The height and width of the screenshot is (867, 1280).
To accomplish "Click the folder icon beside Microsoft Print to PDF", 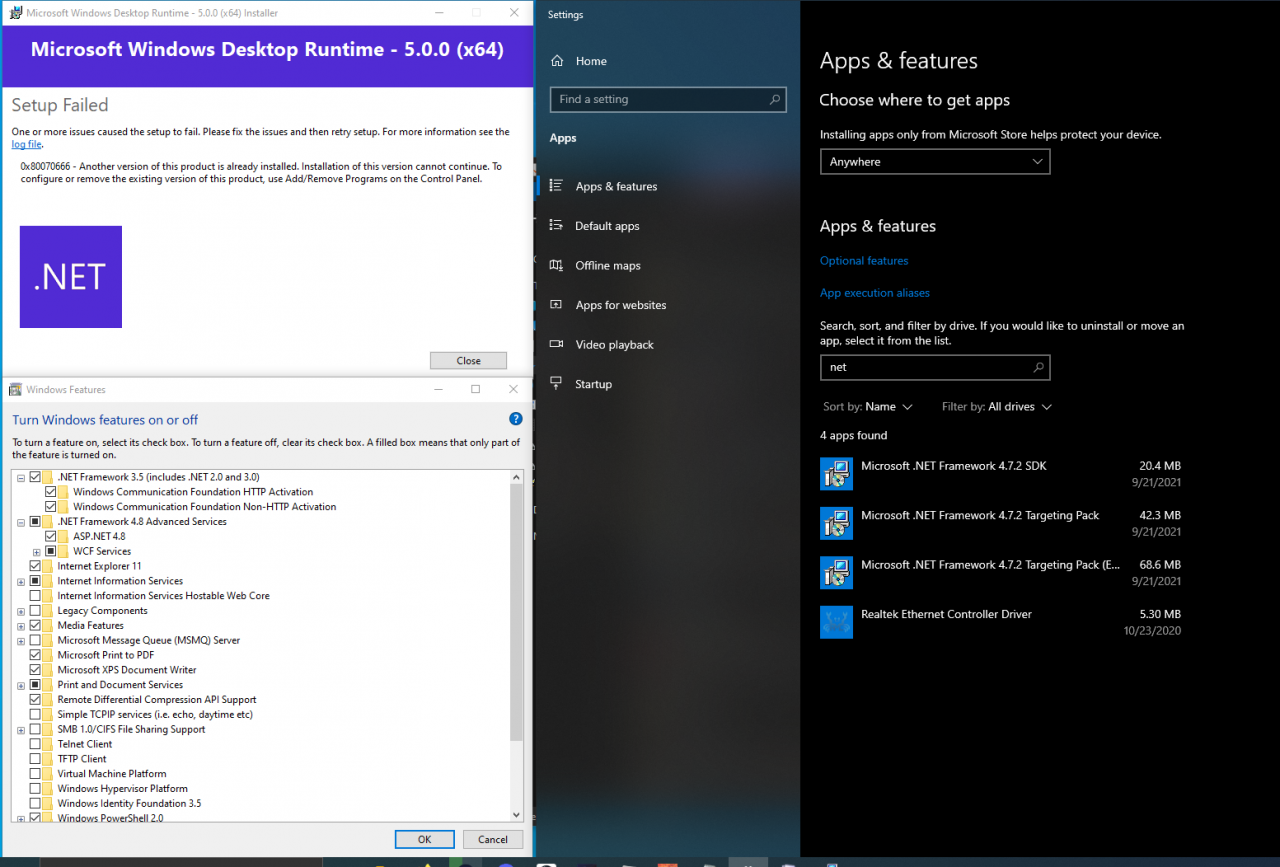I will click(49, 655).
